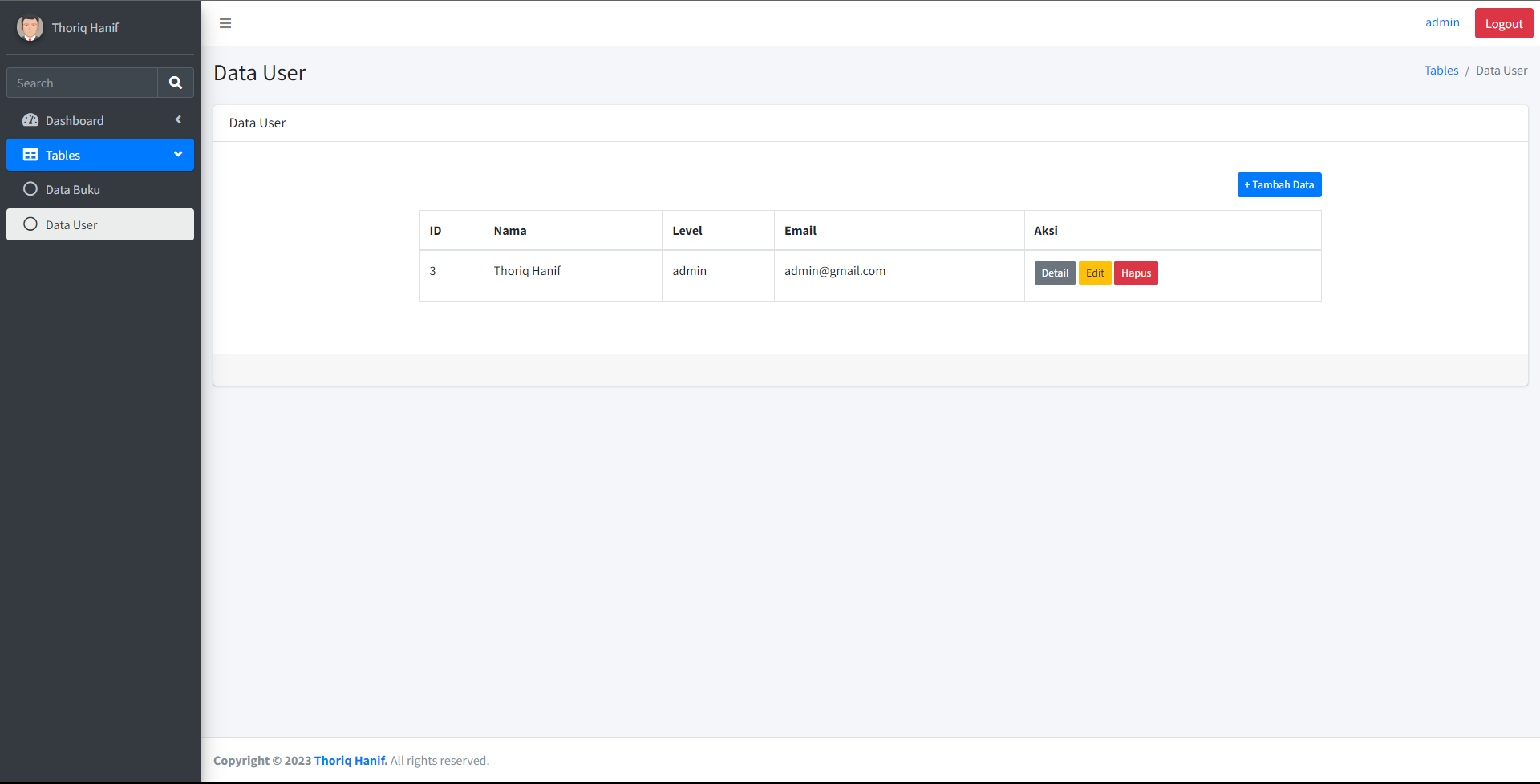Focus the sidebar Search field
This screenshot has width=1540, height=784.
point(83,83)
